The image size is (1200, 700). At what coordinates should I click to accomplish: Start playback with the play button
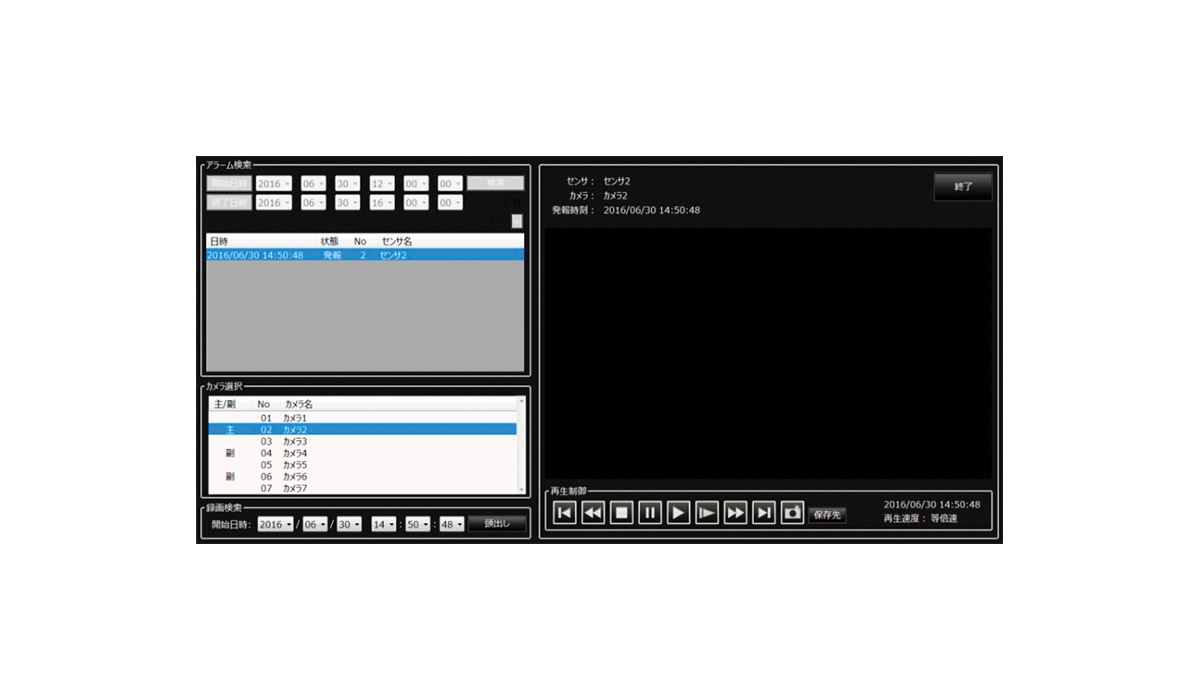point(678,513)
